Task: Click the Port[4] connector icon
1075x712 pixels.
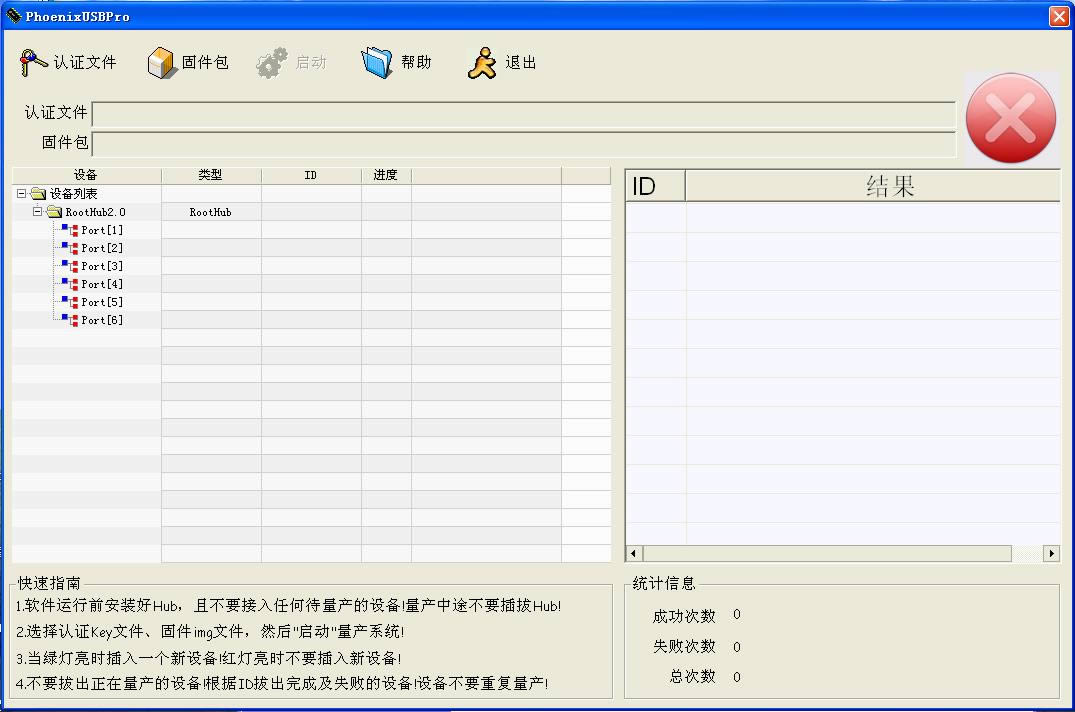Action: tap(70, 284)
